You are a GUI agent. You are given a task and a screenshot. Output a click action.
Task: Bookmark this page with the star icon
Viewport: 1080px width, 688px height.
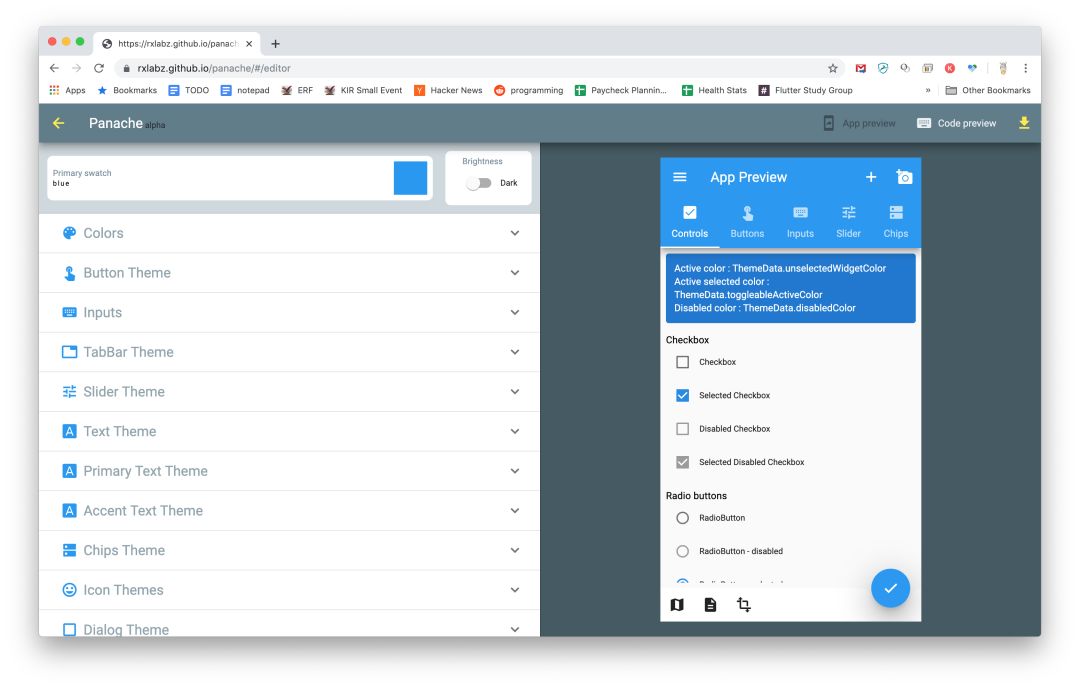click(x=833, y=68)
